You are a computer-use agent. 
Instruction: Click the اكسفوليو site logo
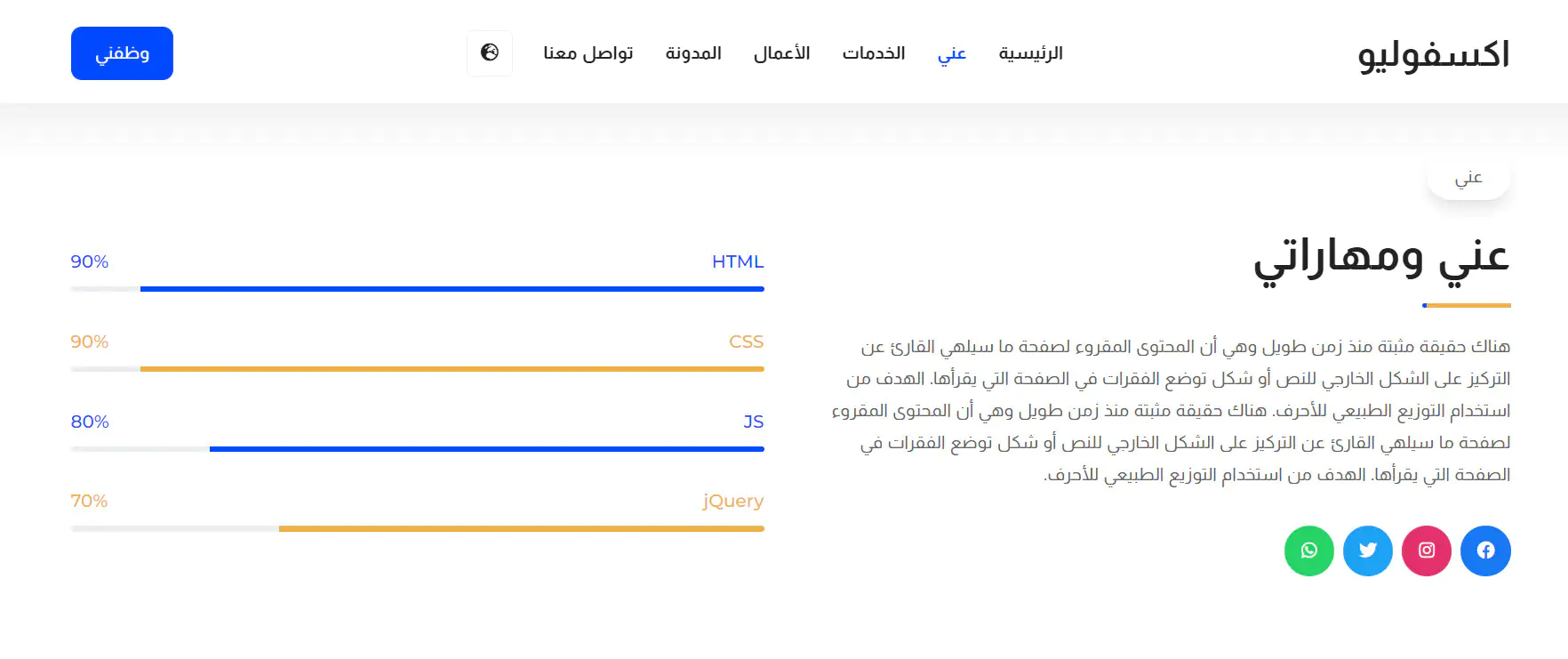[1433, 54]
